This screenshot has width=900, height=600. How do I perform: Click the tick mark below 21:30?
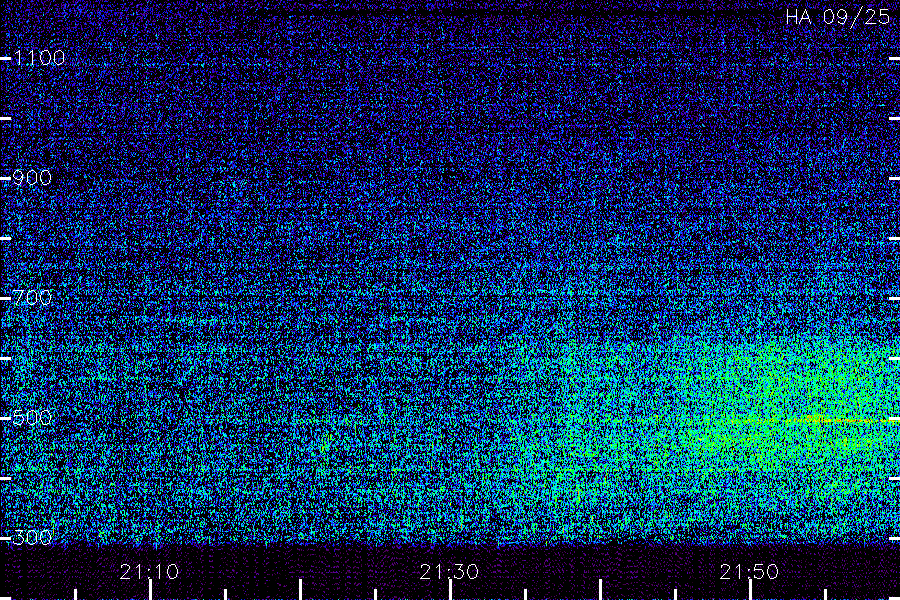450,590
